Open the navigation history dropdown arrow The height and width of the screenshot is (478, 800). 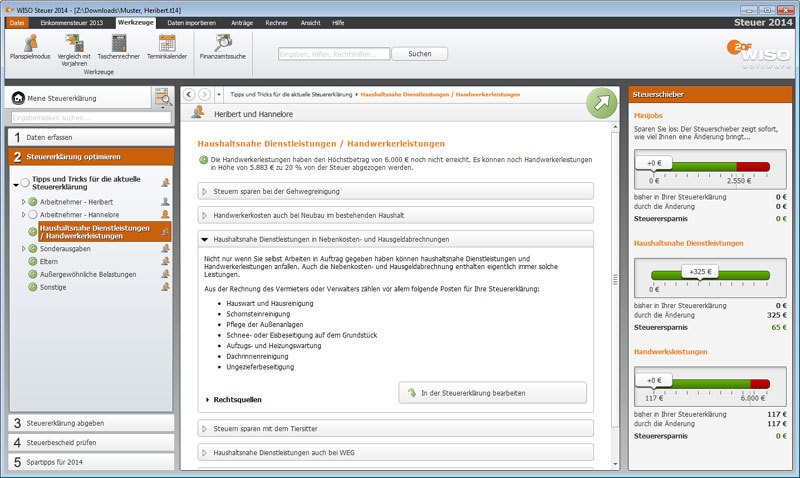click(219, 94)
